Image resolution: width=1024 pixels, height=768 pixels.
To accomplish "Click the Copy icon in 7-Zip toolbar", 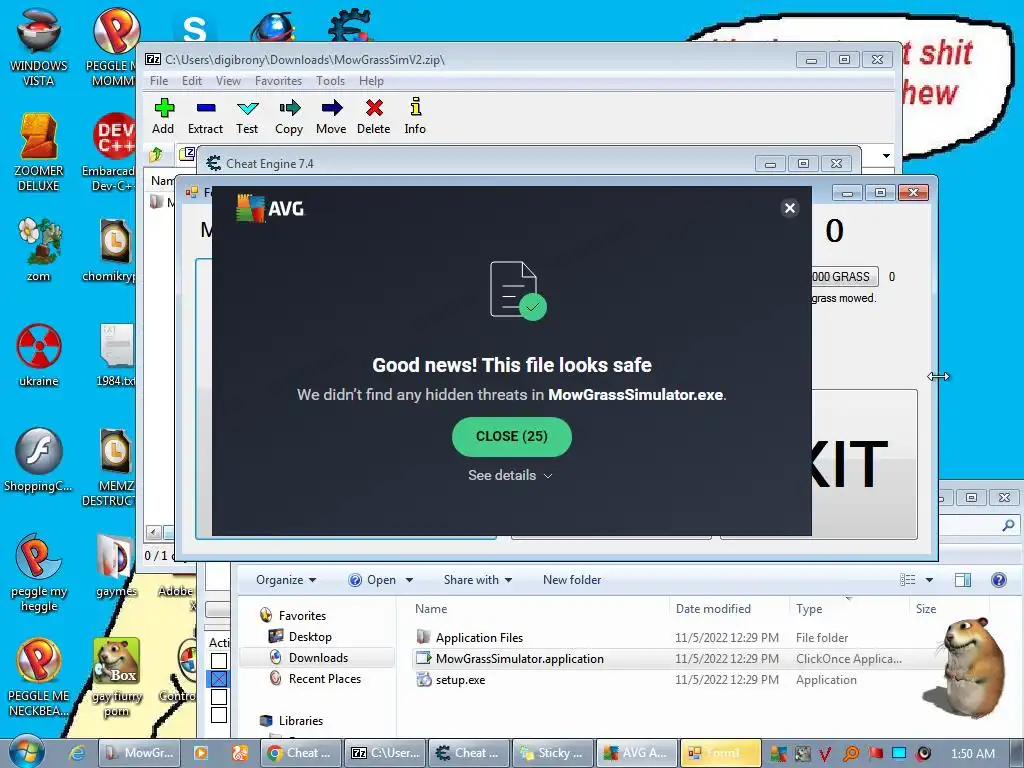I will point(289,108).
